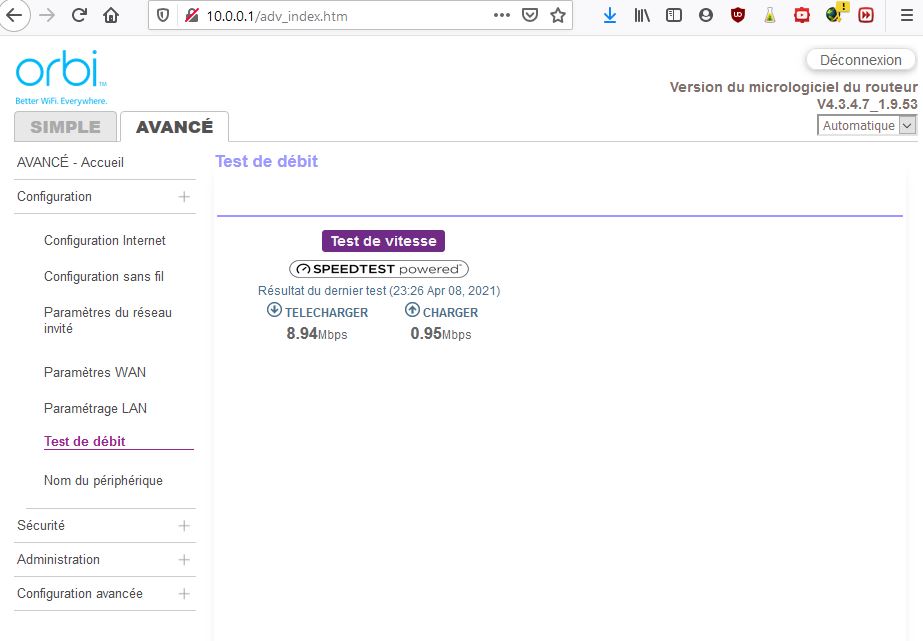Image resolution: width=923 pixels, height=641 pixels.
Task: Start the Test de vitesse
Action: click(x=383, y=241)
